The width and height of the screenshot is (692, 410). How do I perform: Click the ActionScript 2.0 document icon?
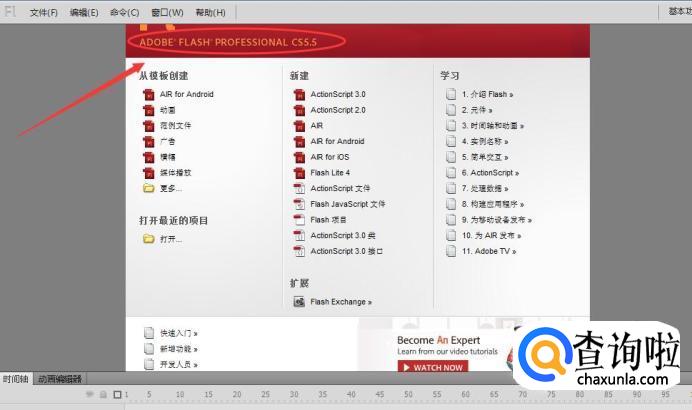[x=299, y=110]
